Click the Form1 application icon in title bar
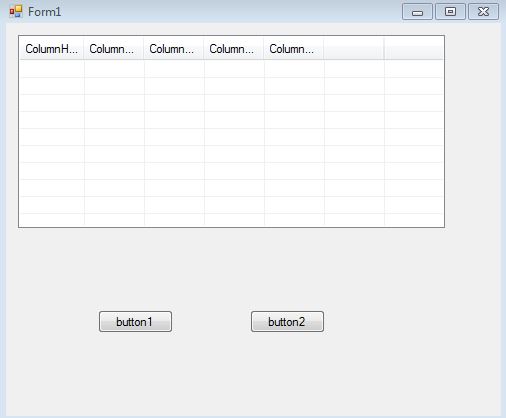Viewport: 506px width, 418px height. (x=16, y=12)
